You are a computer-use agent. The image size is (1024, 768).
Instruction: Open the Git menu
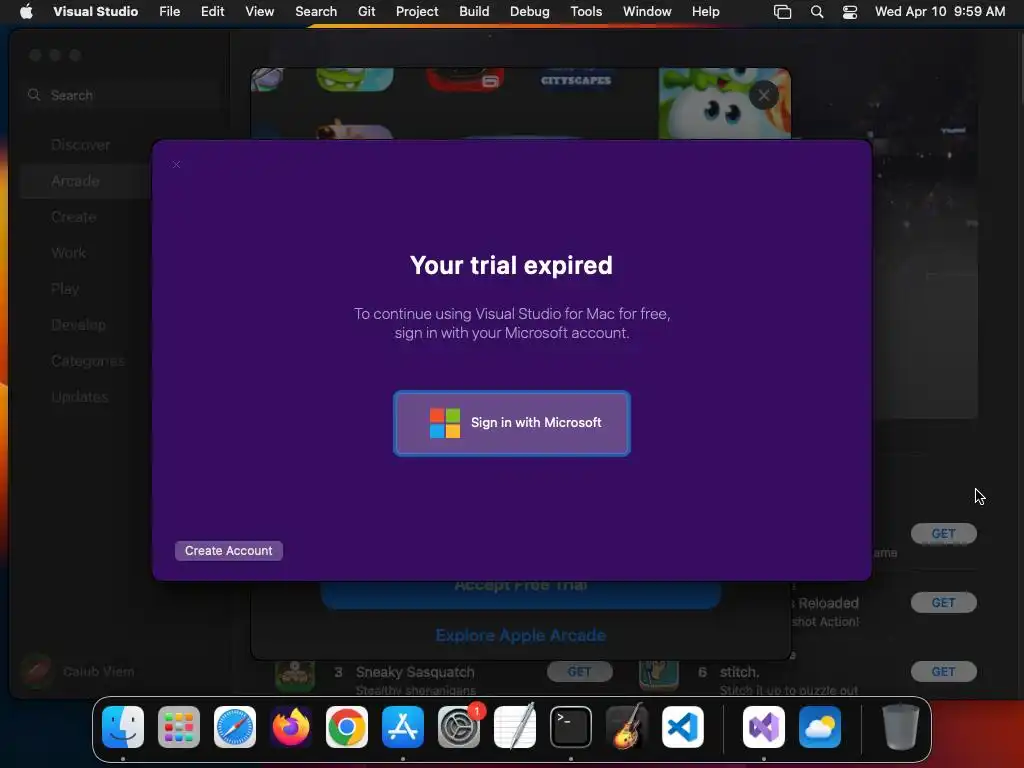click(x=366, y=11)
